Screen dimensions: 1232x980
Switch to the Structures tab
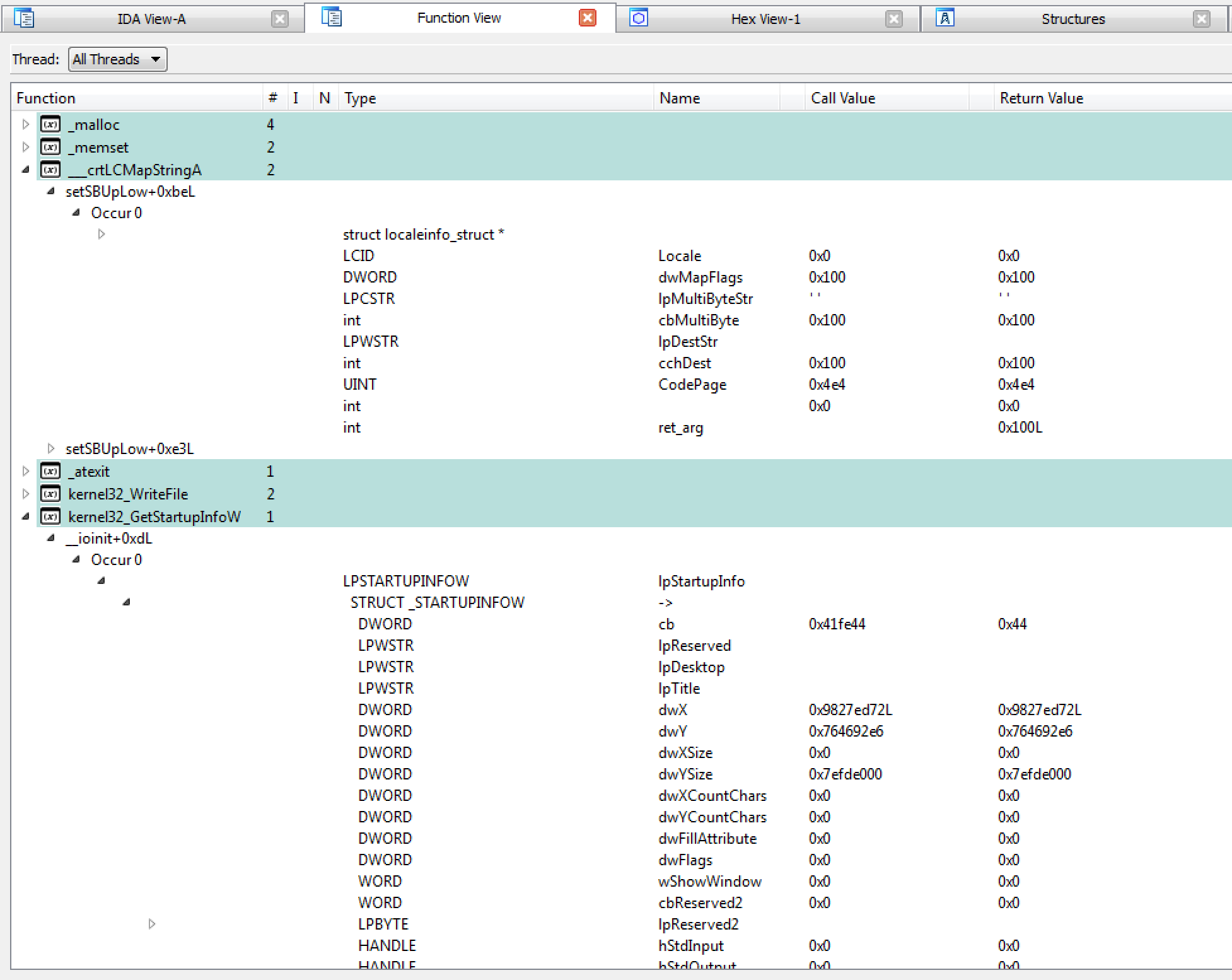pyautogui.click(x=1073, y=19)
